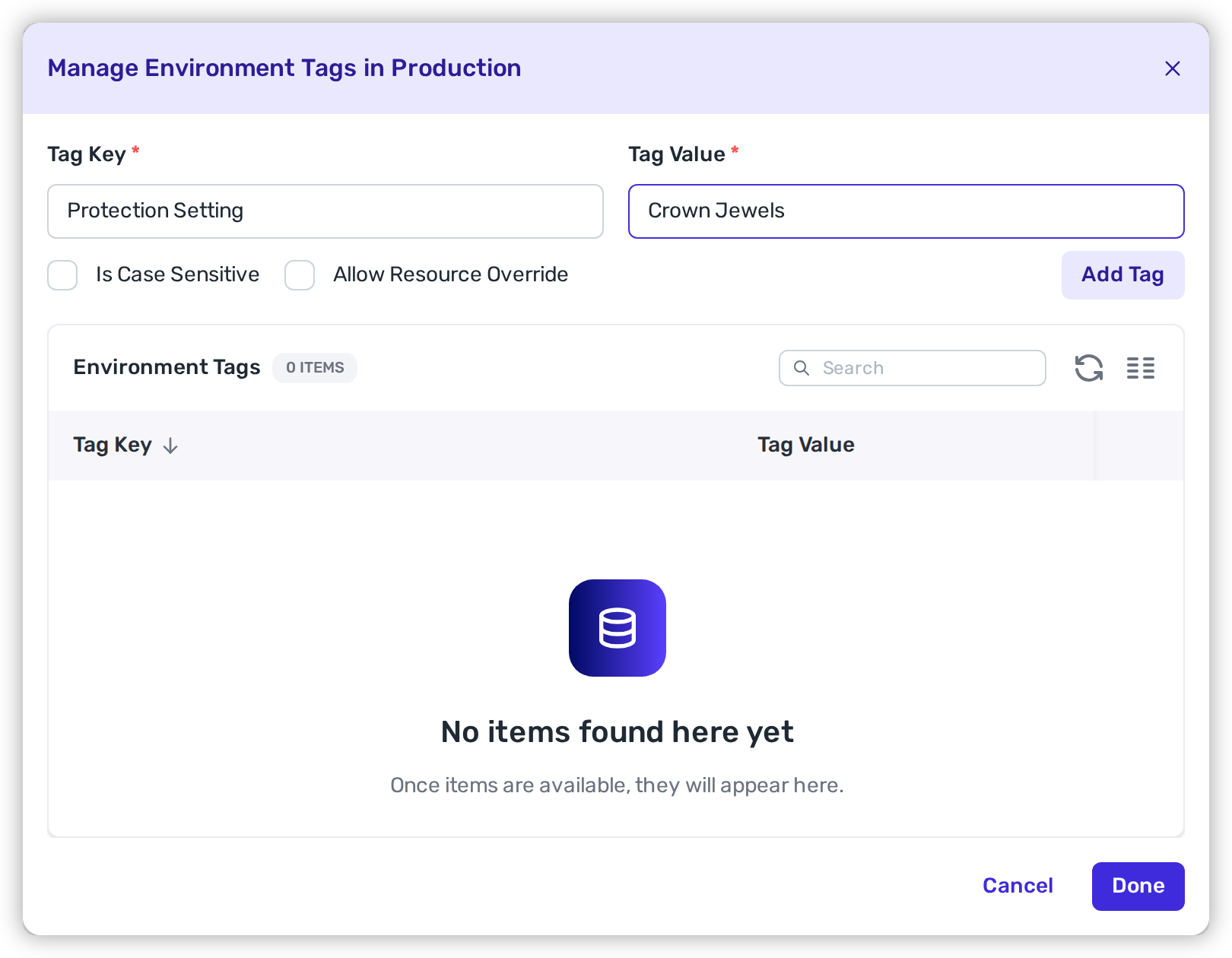Click the No items found here yet heading
The width and height of the screenshot is (1232, 958).
point(617,732)
